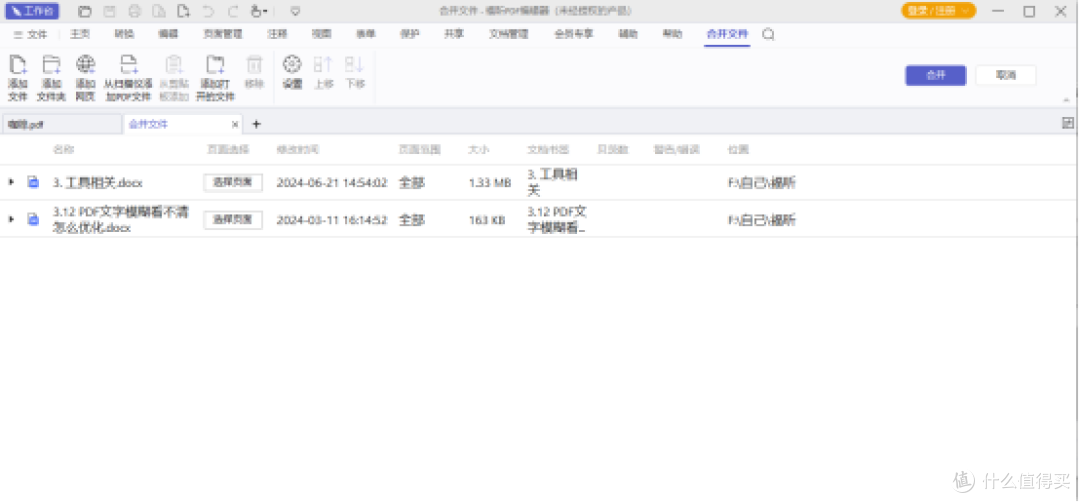Click the greyed add from clipboard icon

pyautogui.click(x=174, y=65)
